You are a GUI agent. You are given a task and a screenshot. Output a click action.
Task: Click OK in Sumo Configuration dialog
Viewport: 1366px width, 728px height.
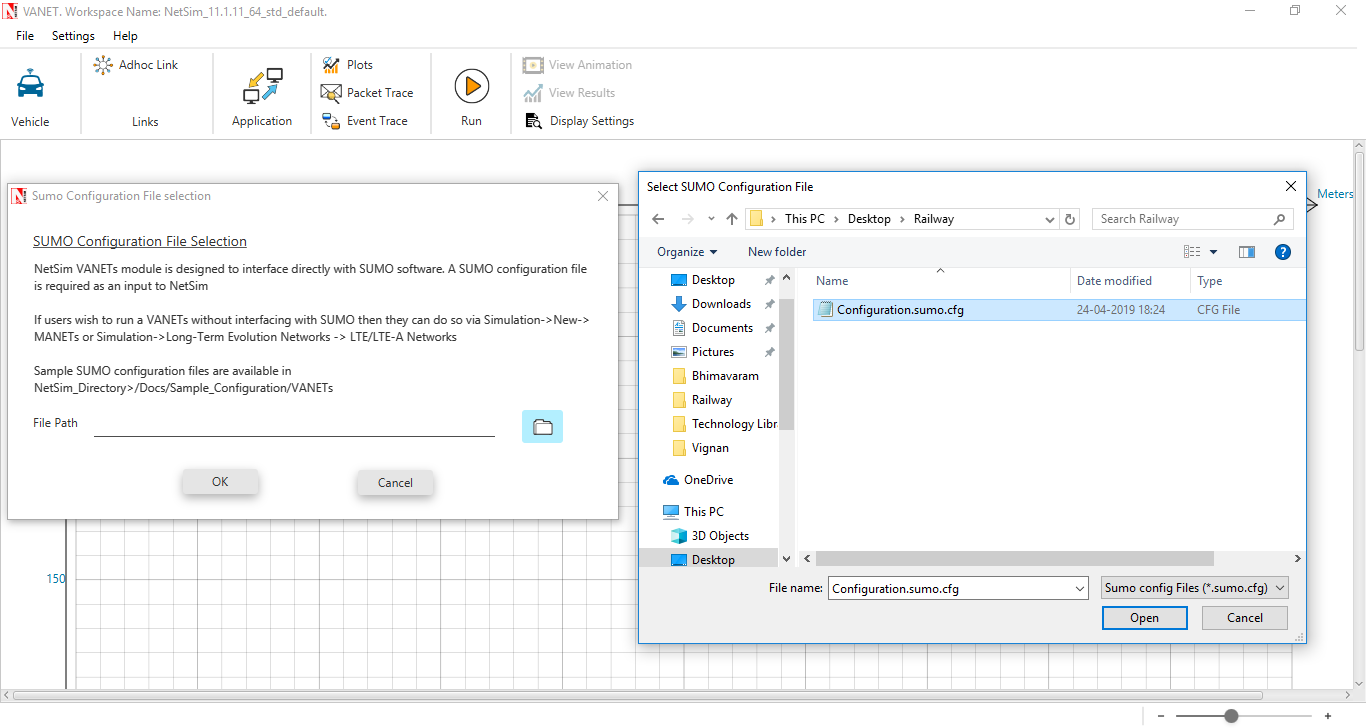point(220,482)
